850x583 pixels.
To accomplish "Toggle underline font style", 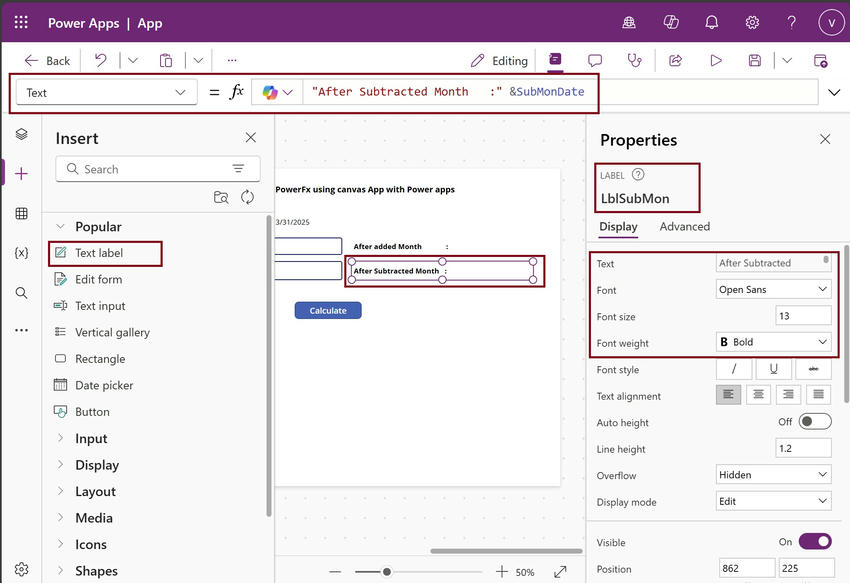I will [x=774, y=369].
